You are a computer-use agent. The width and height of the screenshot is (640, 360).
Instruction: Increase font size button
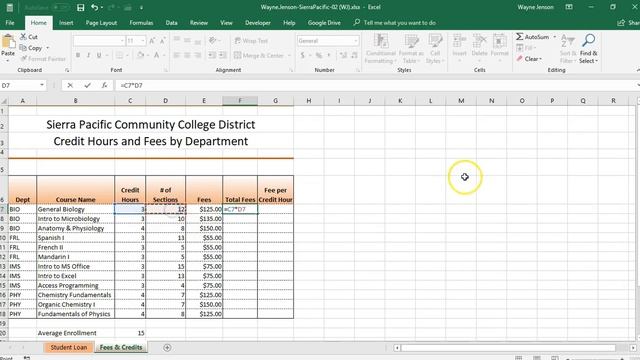coord(152,41)
